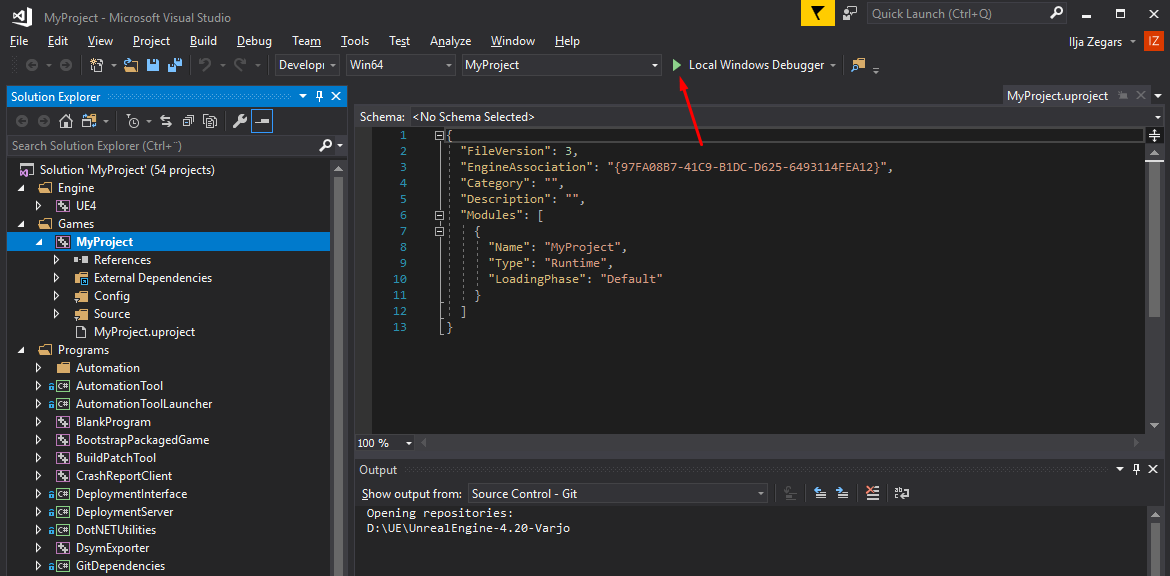Close the Output panel
Viewport: 1170px width, 576px height.
click(x=1154, y=469)
